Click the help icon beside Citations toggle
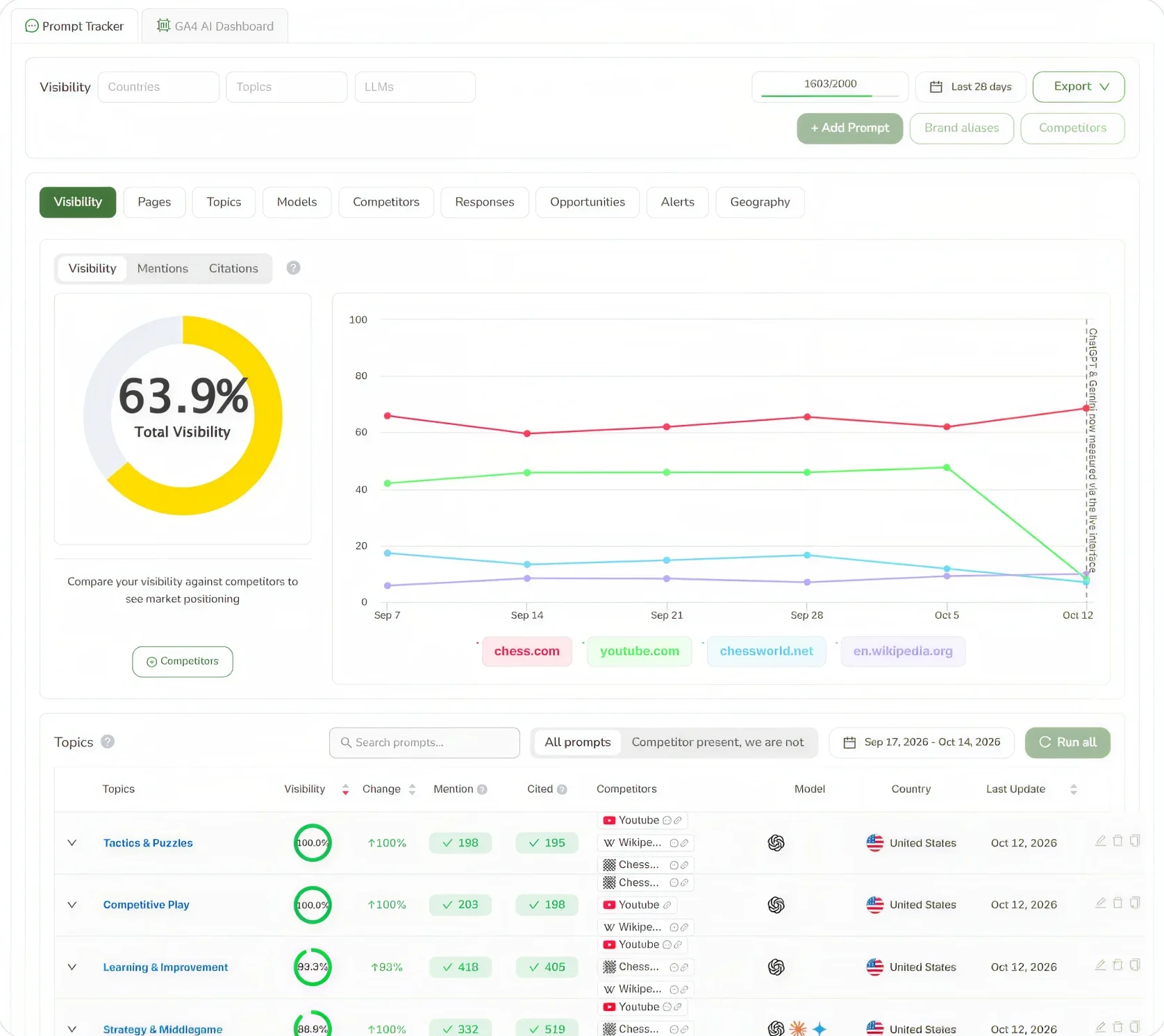Viewport: 1164px width, 1036px height. click(294, 268)
